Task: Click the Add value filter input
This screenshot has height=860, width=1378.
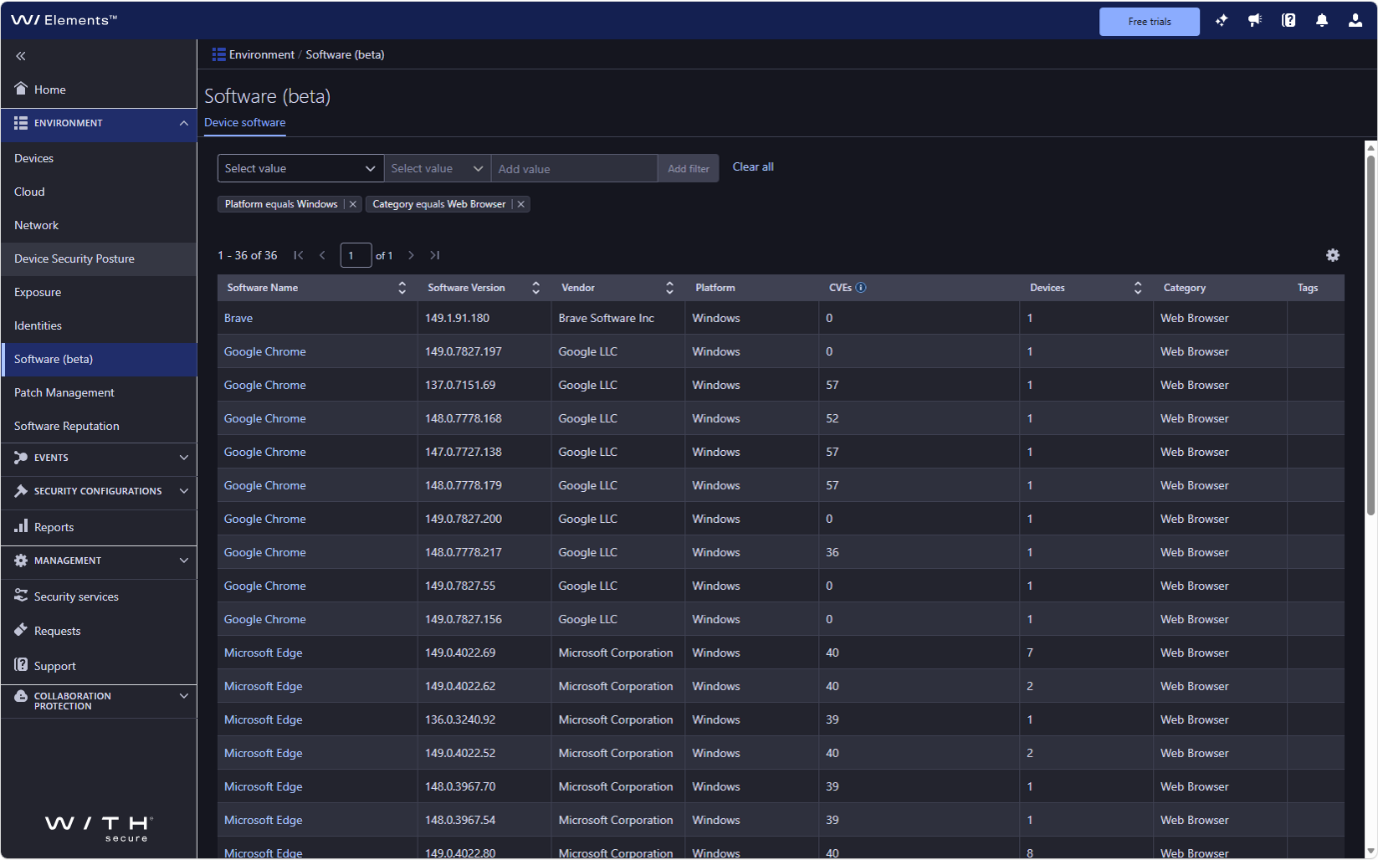Action: pos(574,168)
